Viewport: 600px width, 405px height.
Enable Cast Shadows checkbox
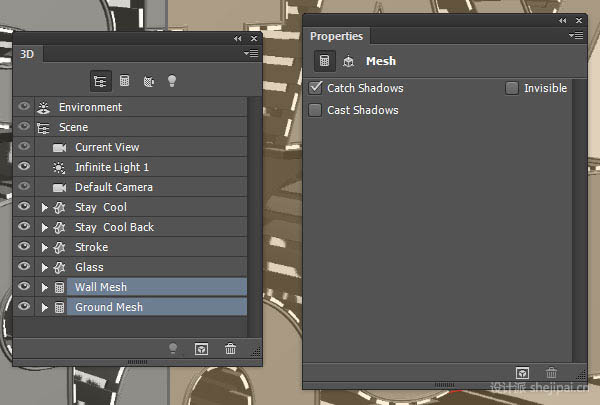[x=315, y=110]
